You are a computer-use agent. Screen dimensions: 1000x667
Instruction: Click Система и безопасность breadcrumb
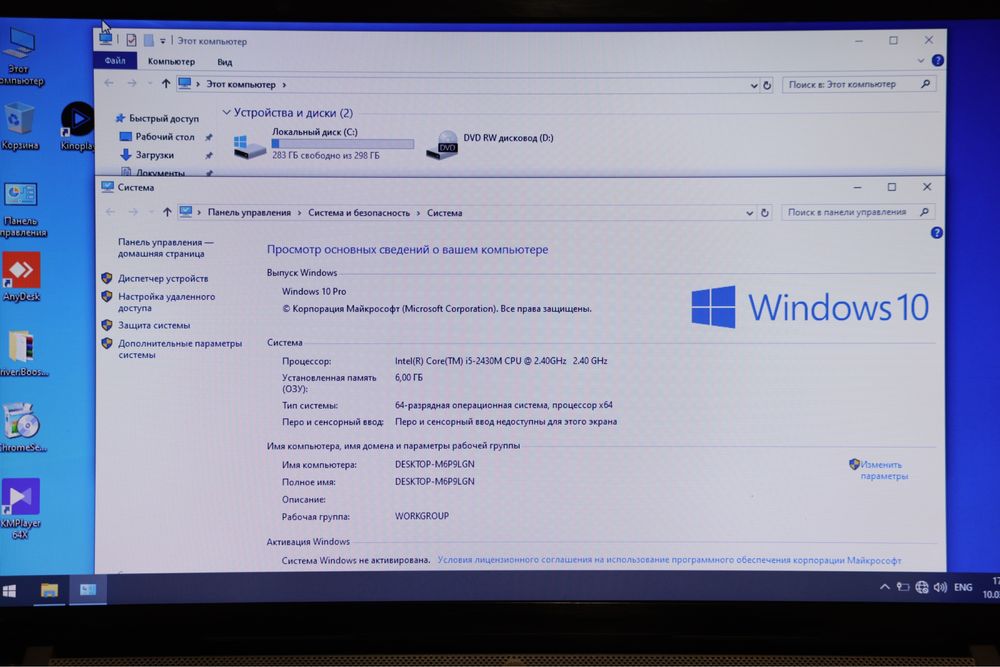click(x=359, y=213)
